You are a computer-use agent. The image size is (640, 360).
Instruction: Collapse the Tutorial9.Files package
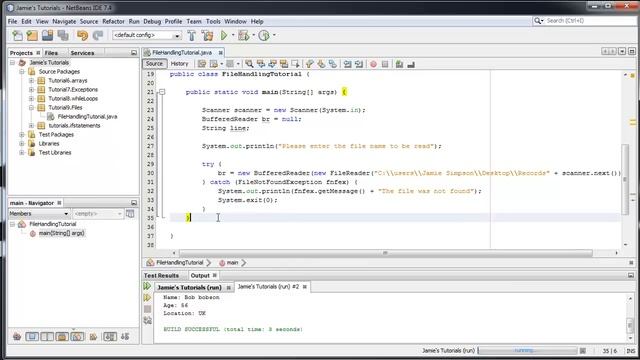click(x=31, y=108)
